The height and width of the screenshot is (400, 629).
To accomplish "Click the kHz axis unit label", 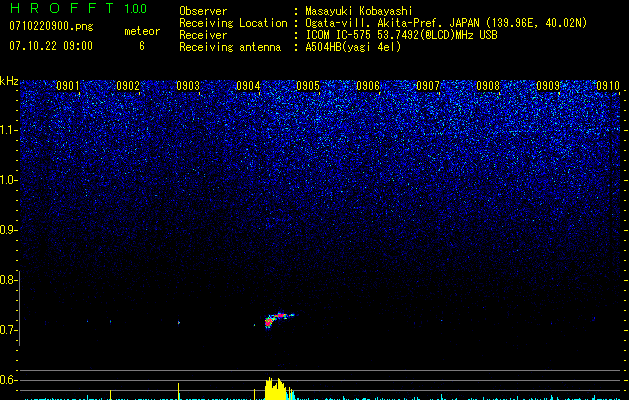I will click(9, 81).
